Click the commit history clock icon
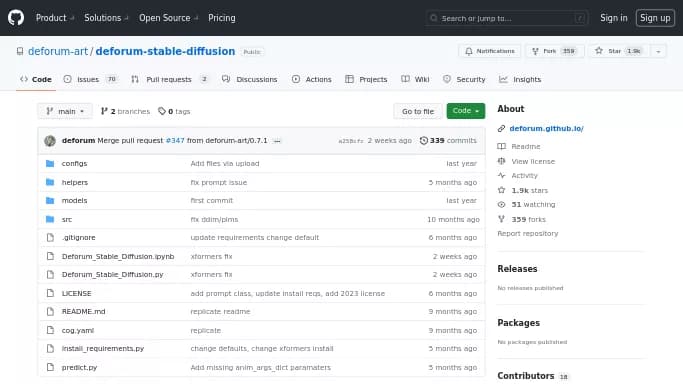The height and width of the screenshot is (384, 683). (x=423, y=141)
